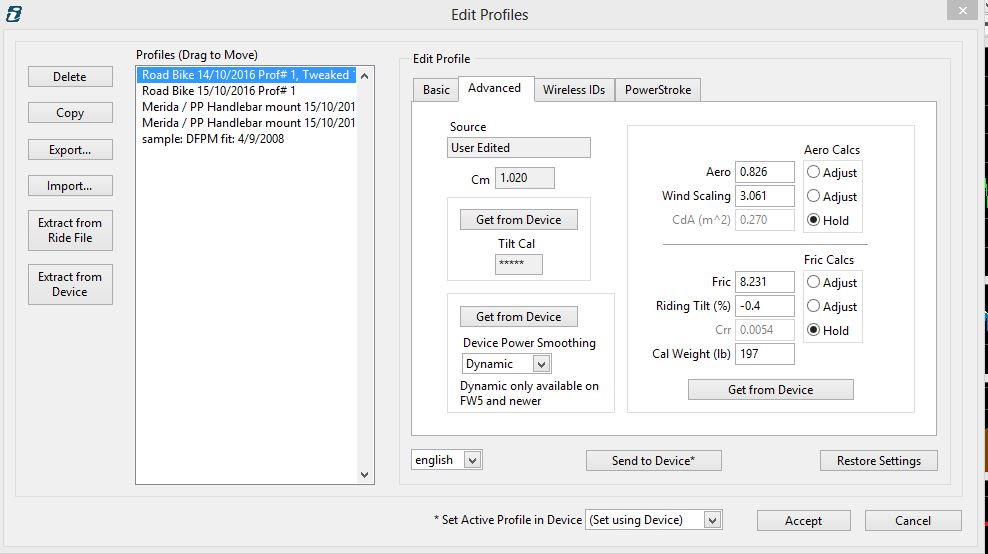This screenshot has height=554, width=988.
Task: Select Riding Tilt Adjust radio button
Action: pyautogui.click(x=813, y=306)
